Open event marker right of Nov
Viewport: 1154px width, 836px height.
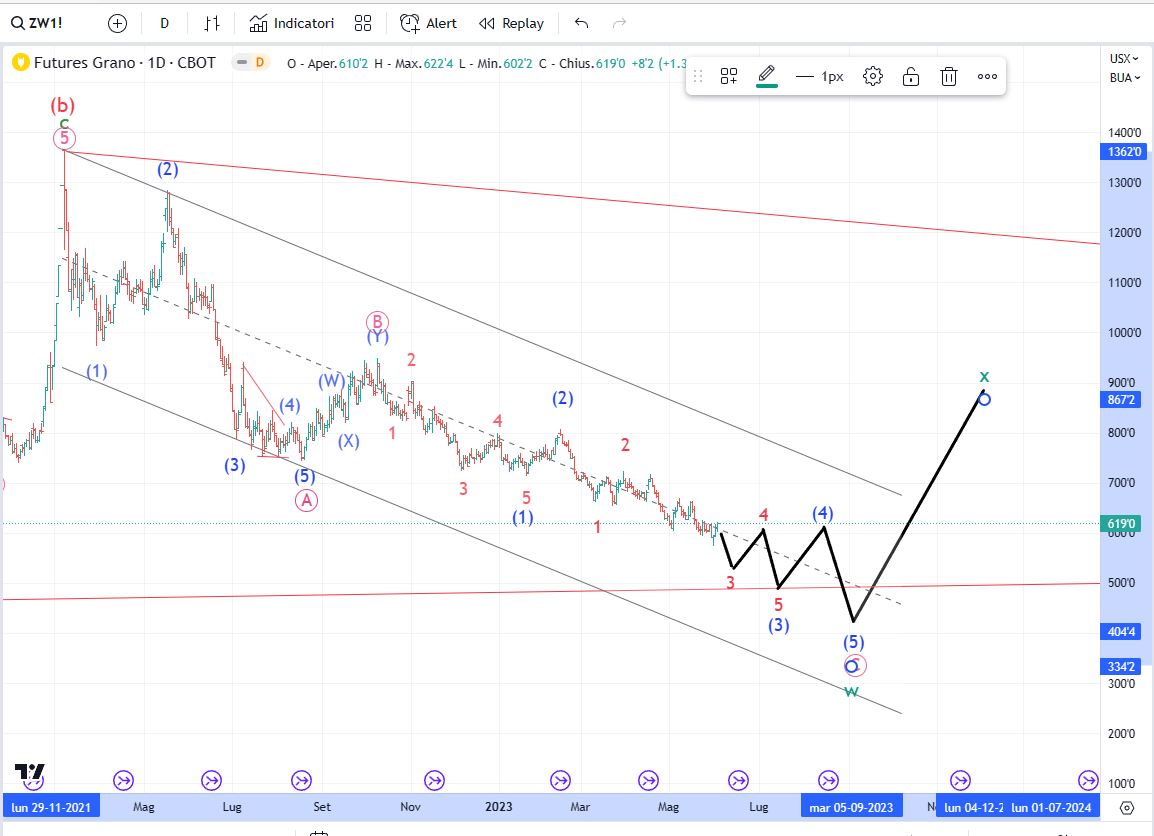click(434, 780)
